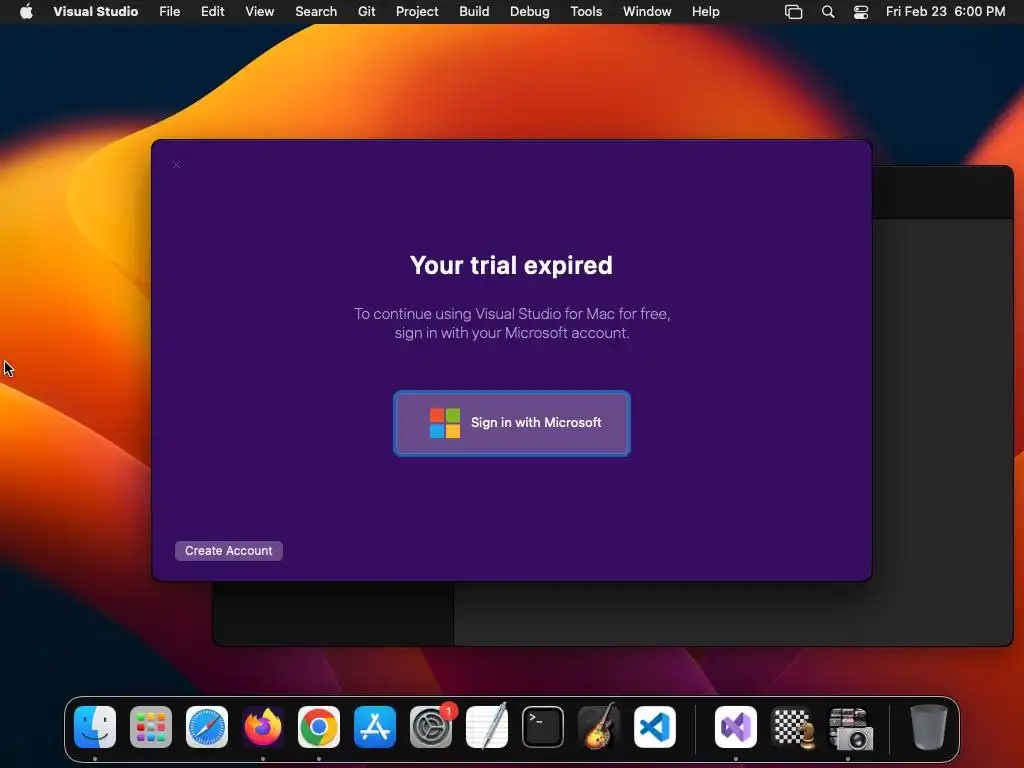This screenshot has height=768, width=1024.
Task: Open the Search menu
Action: pyautogui.click(x=316, y=11)
